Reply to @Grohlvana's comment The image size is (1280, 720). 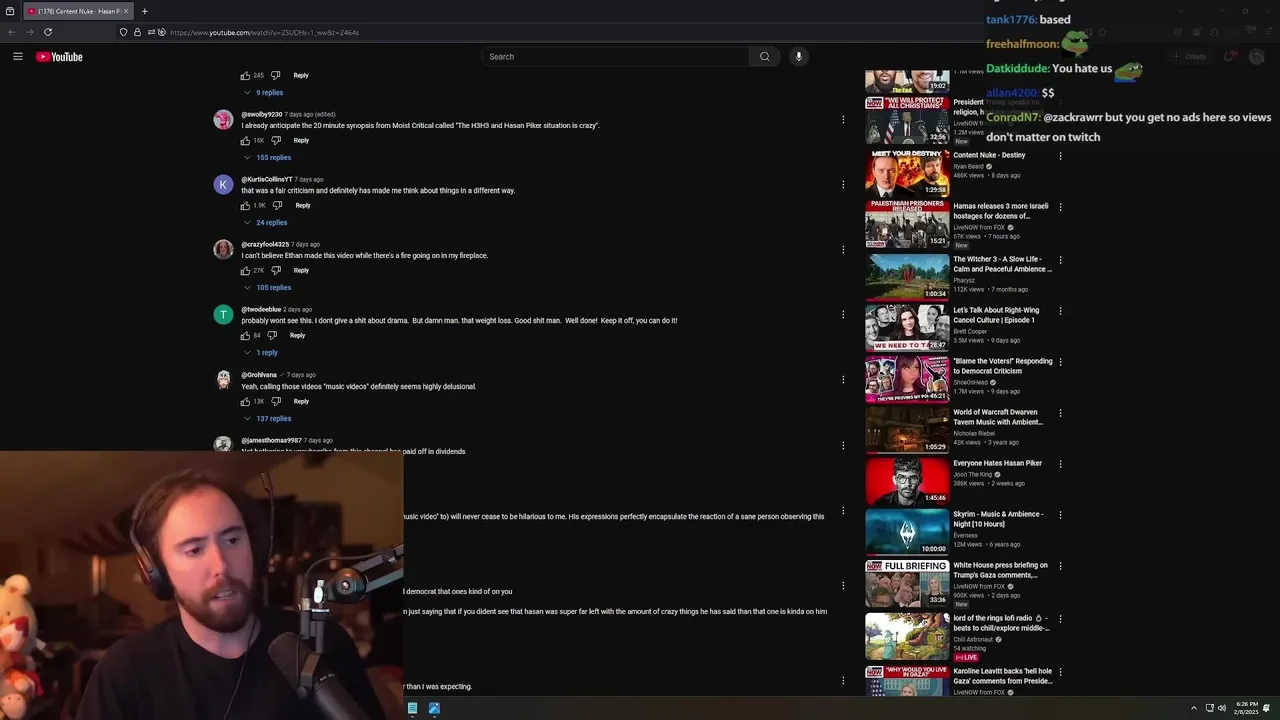[x=301, y=402]
